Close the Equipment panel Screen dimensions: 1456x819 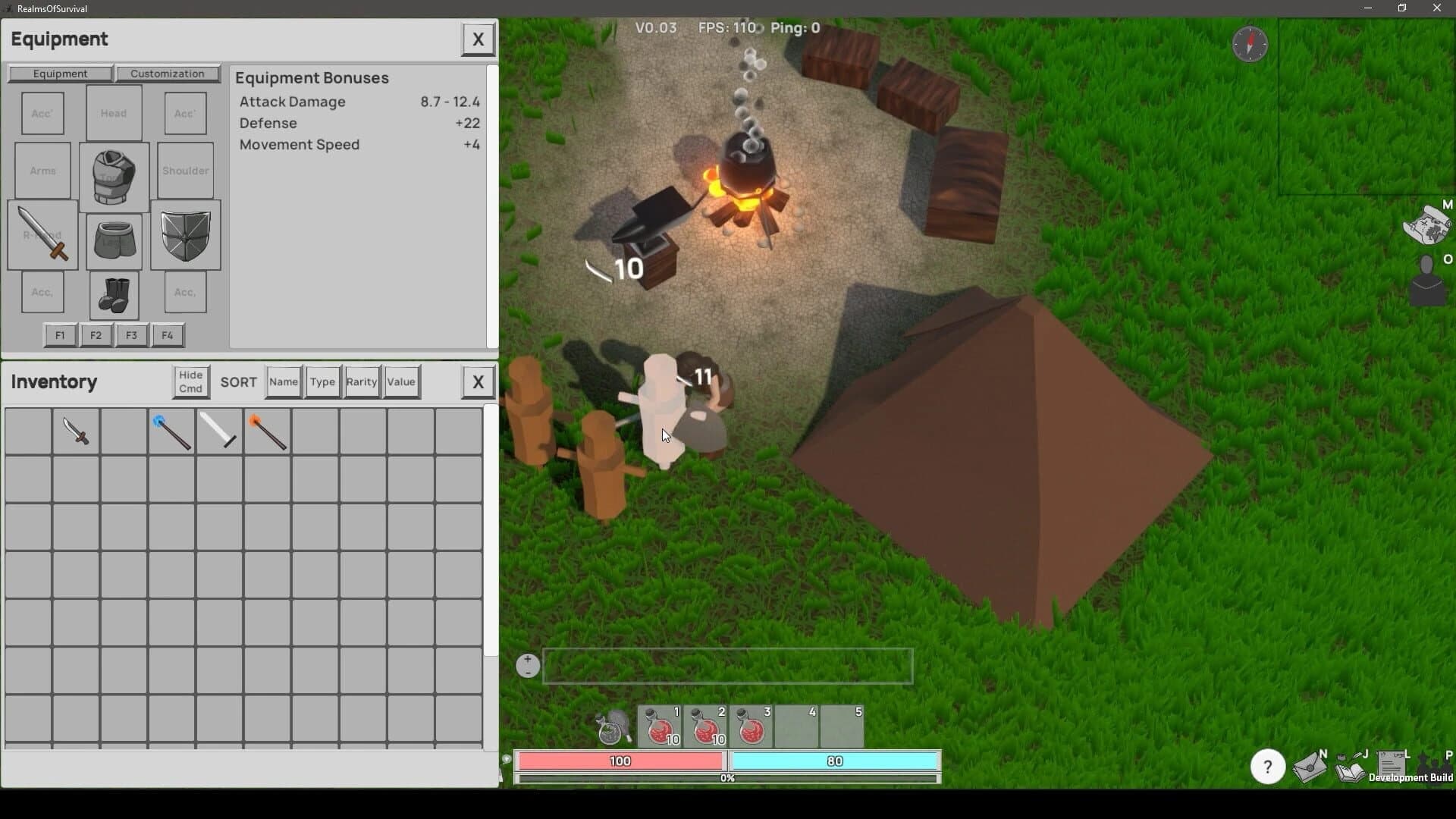(478, 39)
